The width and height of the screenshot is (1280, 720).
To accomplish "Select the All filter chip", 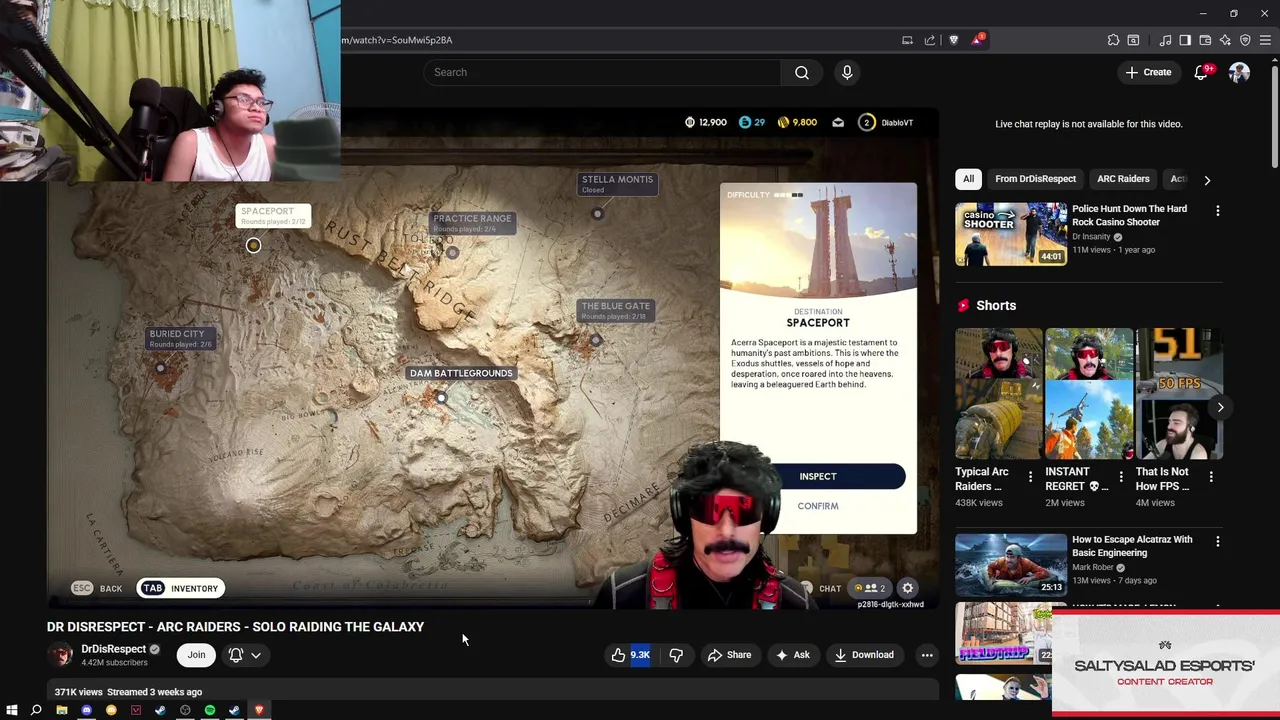I will click(x=968, y=179).
